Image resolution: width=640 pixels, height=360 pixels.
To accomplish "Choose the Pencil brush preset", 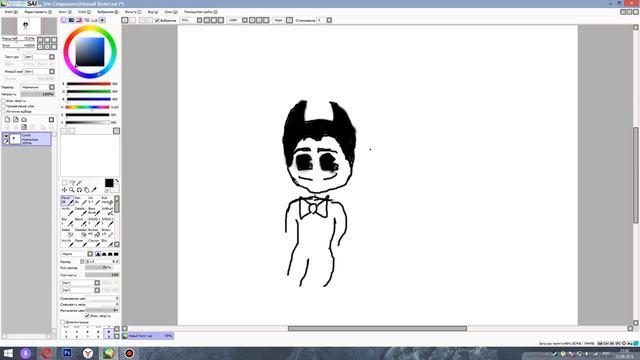I will coord(67,200).
